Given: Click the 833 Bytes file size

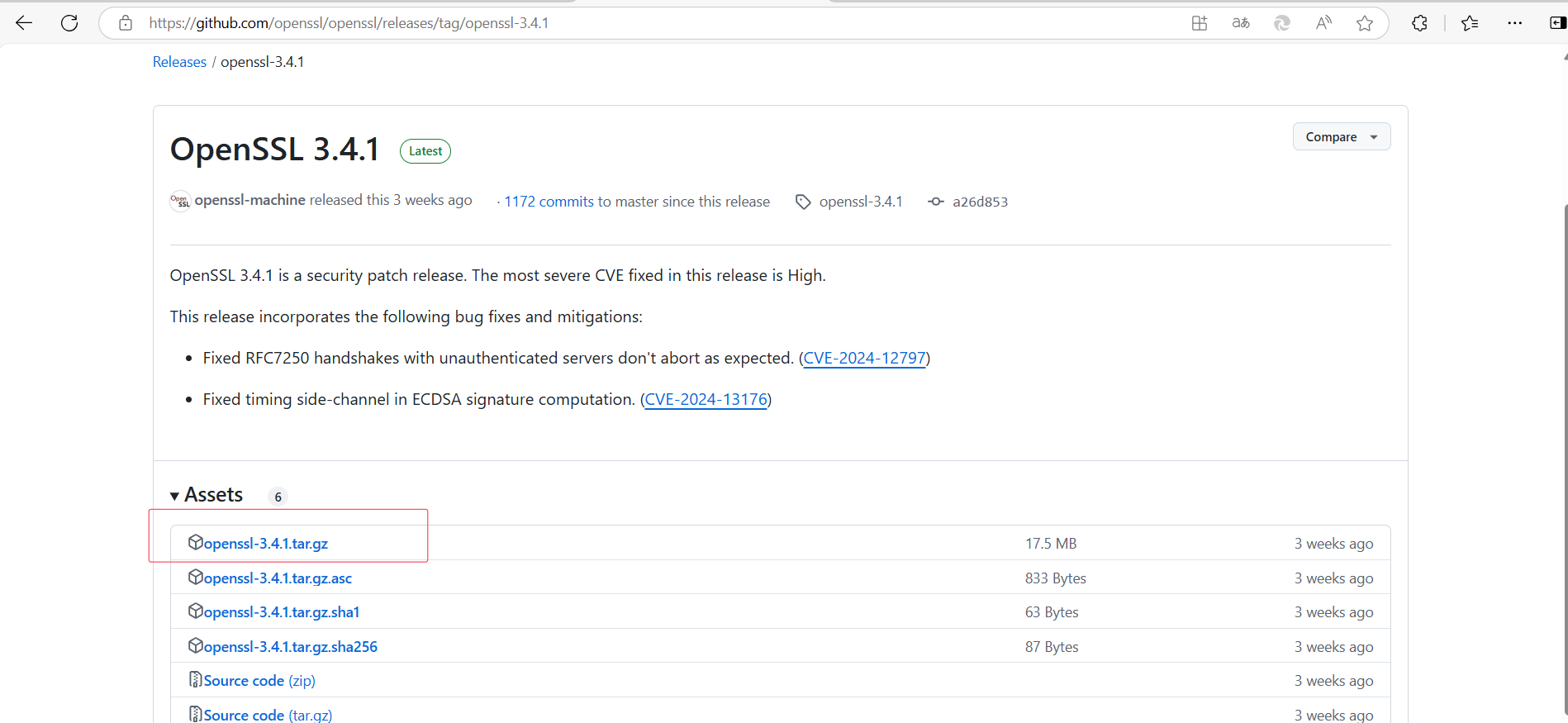Looking at the screenshot, I should (x=1056, y=578).
